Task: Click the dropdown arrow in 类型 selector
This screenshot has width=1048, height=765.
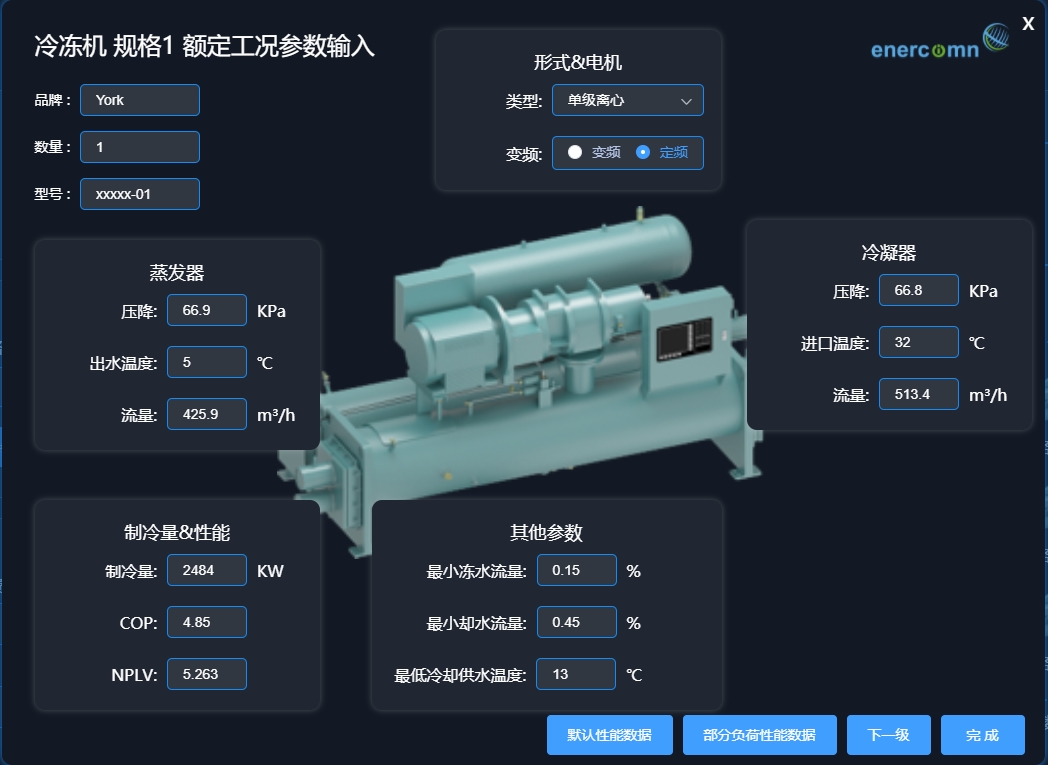Action: [686, 101]
